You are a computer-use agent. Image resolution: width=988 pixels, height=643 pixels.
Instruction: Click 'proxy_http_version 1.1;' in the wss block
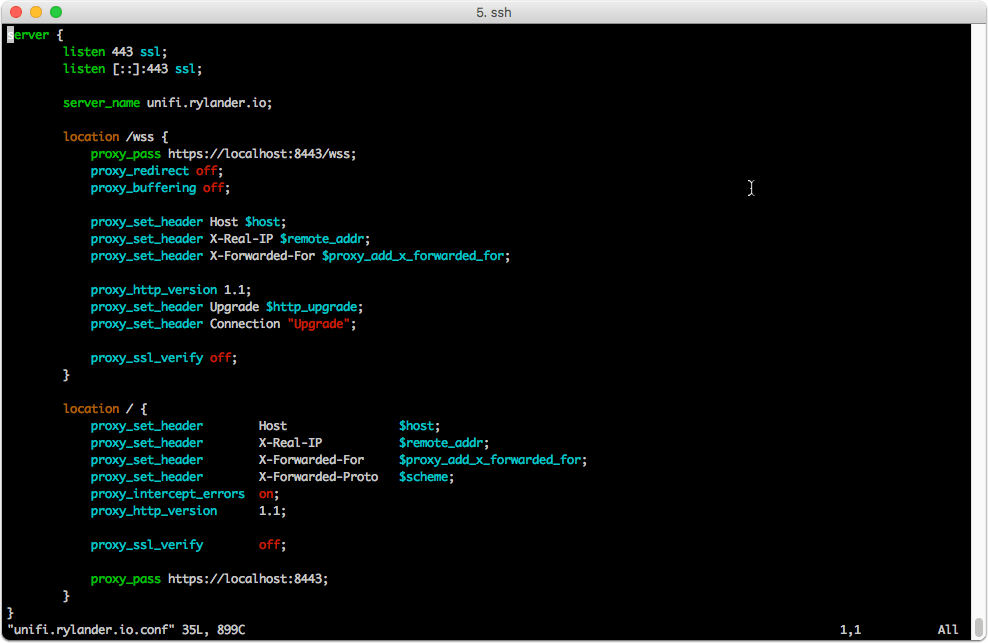pyautogui.click(x=171, y=290)
